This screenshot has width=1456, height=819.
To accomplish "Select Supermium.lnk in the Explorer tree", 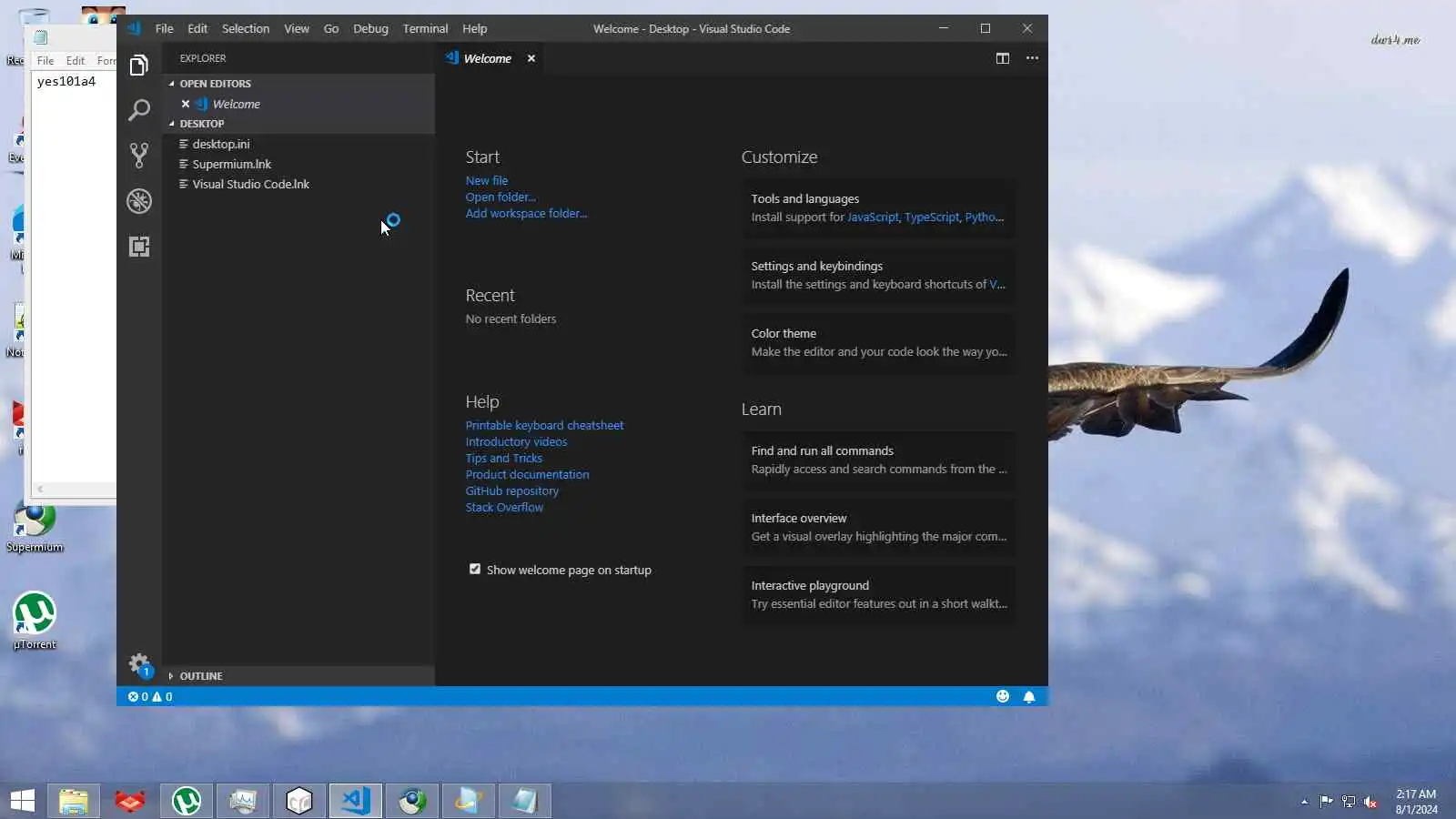I will tap(298, 164).
